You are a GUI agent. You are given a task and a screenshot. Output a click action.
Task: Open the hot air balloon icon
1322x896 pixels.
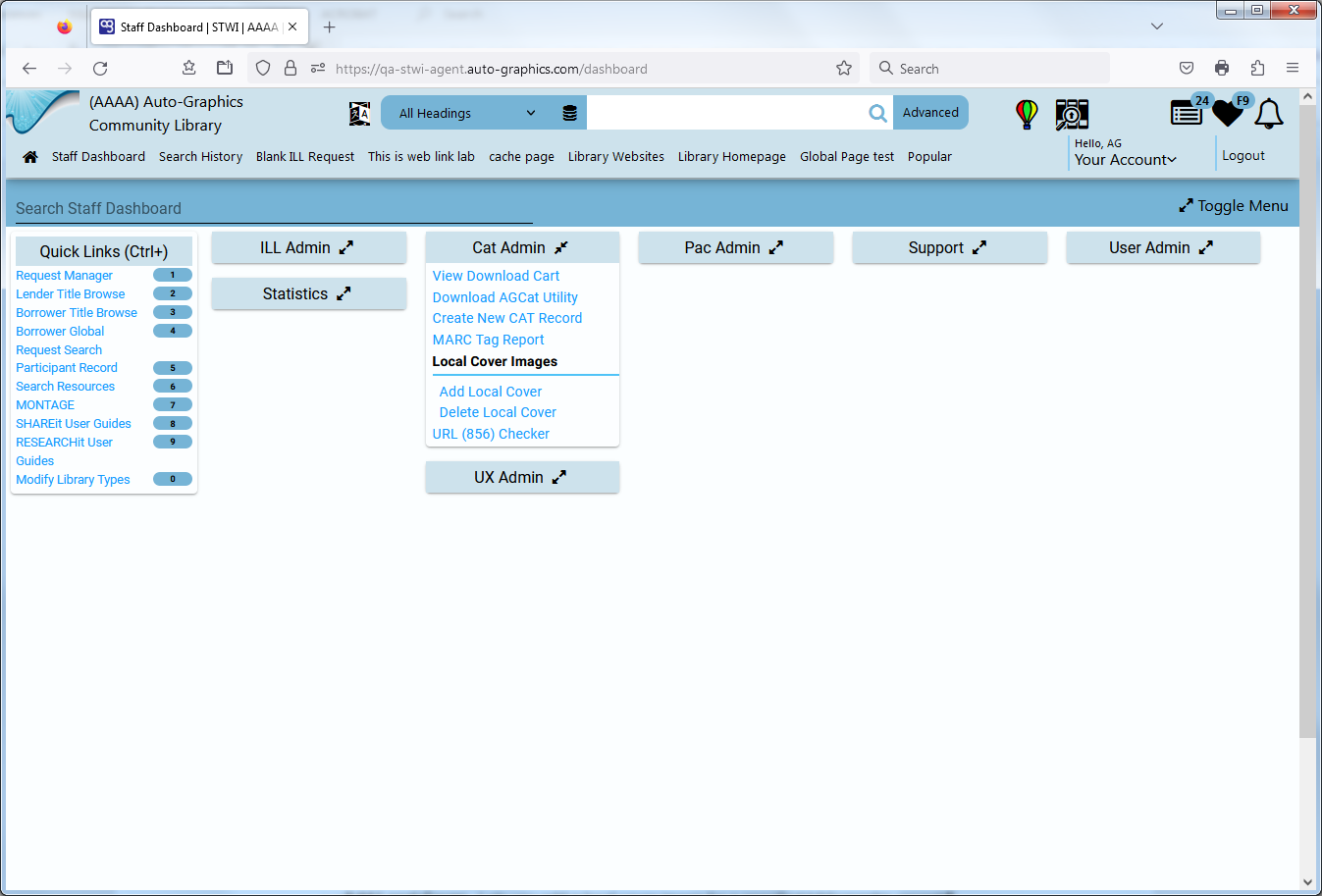coord(1027,114)
